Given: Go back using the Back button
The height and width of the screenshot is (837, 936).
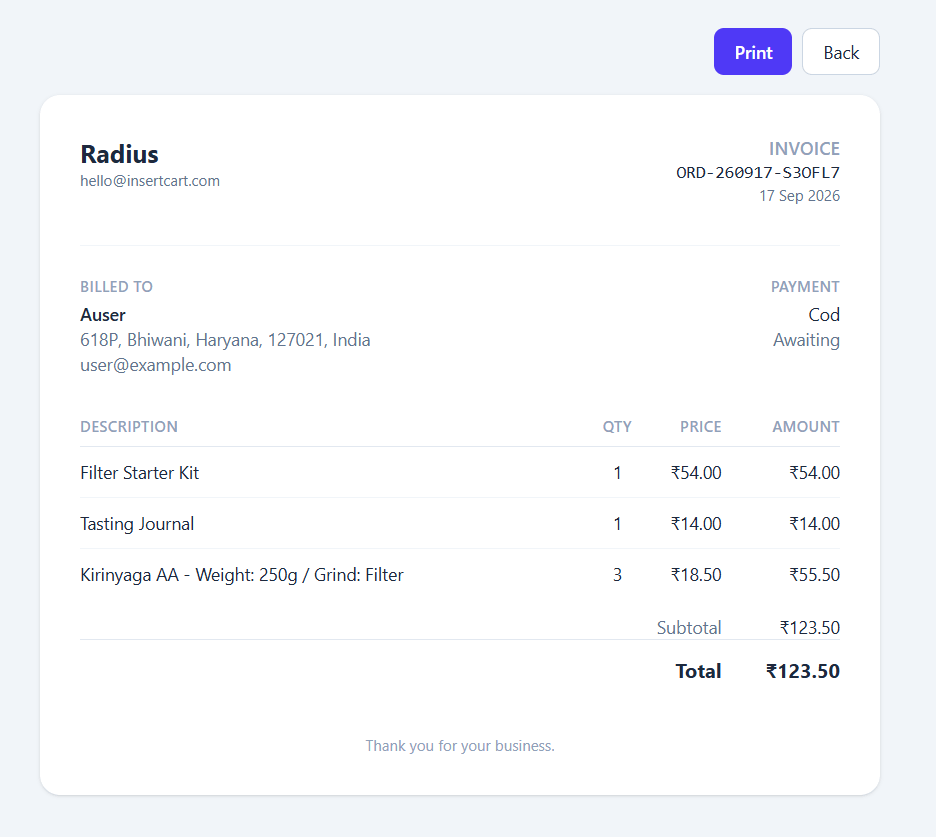Looking at the screenshot, I should click(x=840, y=51).
